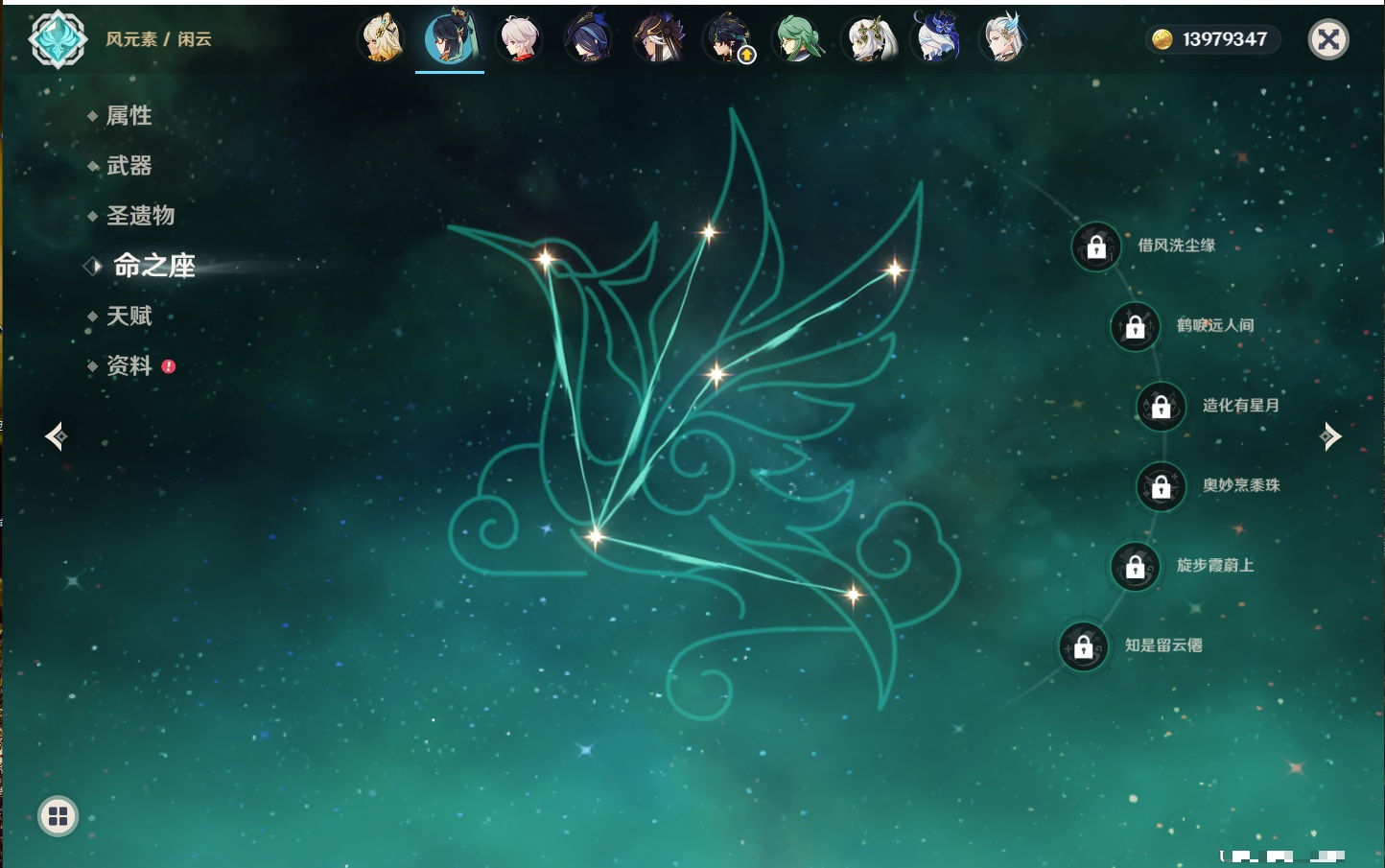Click the 奥妙烹黍珠 label text
Image resolution: width=1385 pixels, height=868 pixels.
click(1241, 485)
